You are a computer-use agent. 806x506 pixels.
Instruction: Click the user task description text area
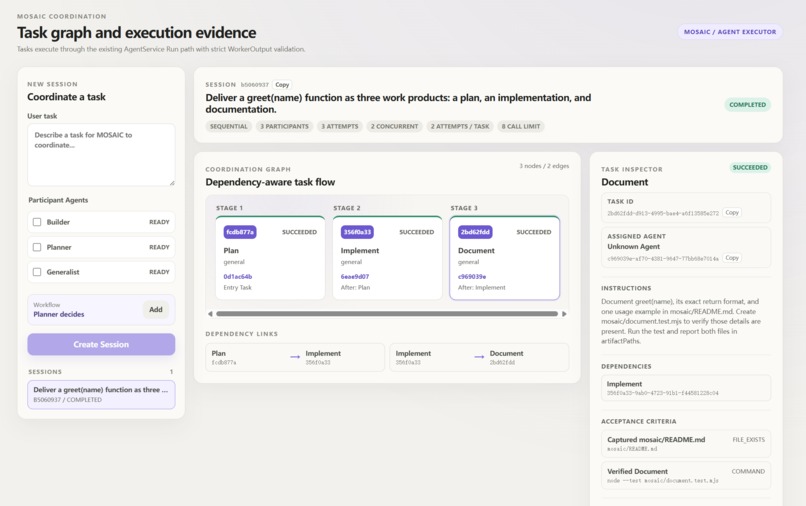click(101, 155)
